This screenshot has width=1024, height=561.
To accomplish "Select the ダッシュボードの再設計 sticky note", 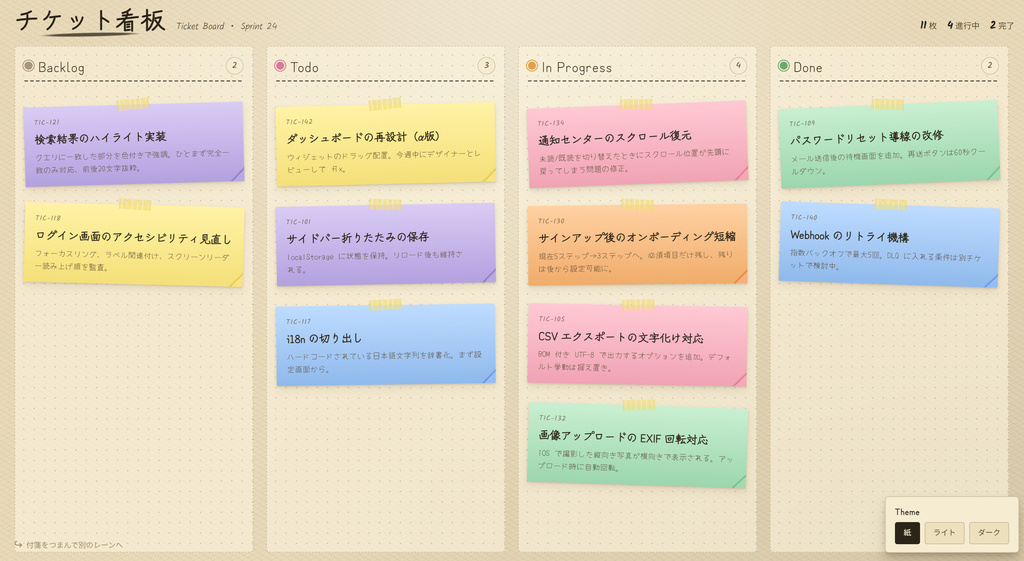I will (386, 145).
